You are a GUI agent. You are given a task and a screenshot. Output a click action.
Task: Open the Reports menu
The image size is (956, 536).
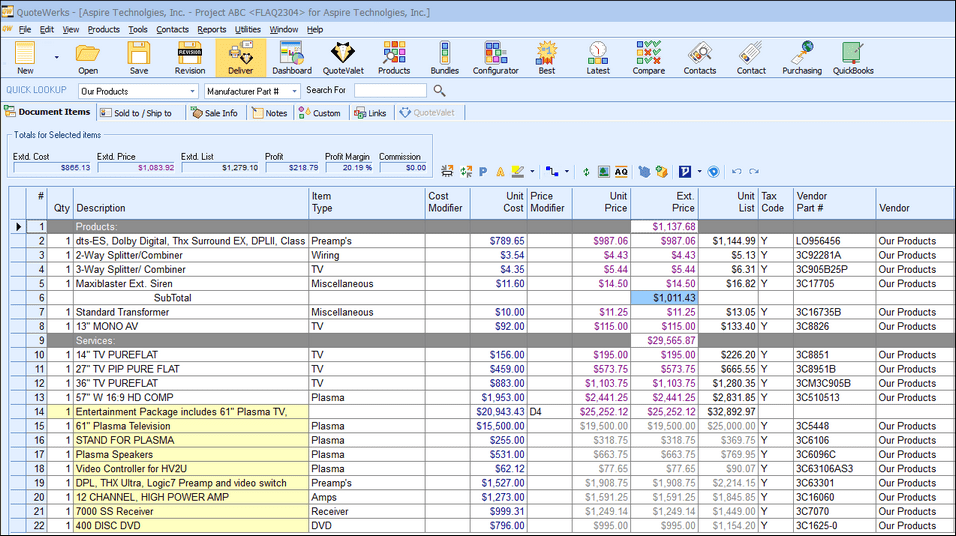(211, 29)
